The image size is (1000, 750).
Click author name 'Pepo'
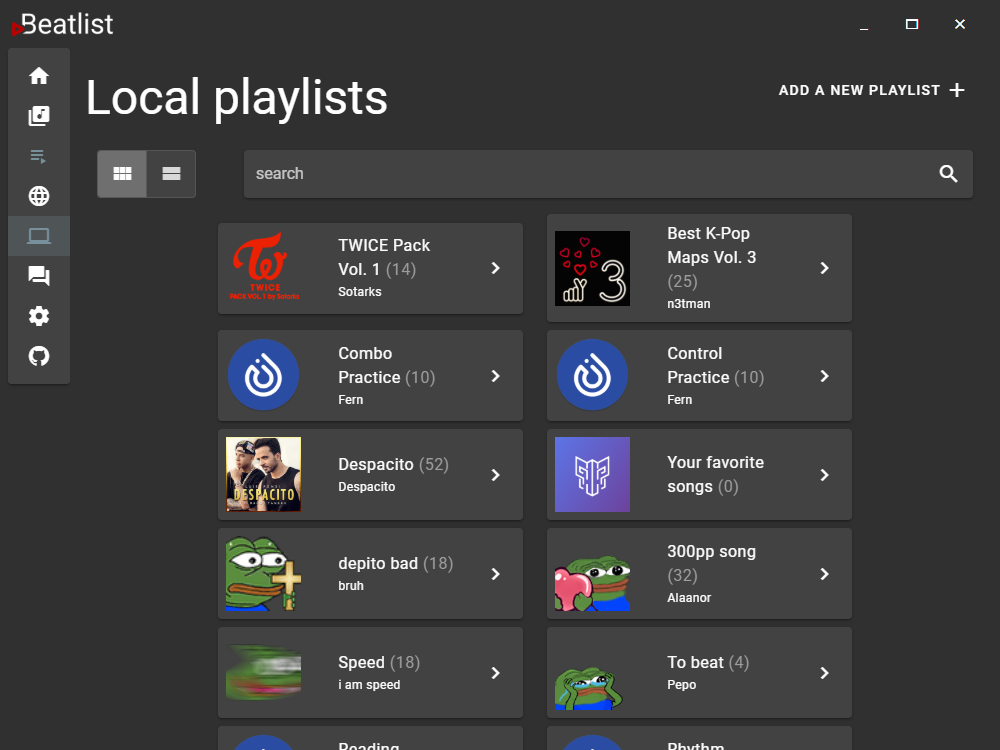click(x=682, y=684)
